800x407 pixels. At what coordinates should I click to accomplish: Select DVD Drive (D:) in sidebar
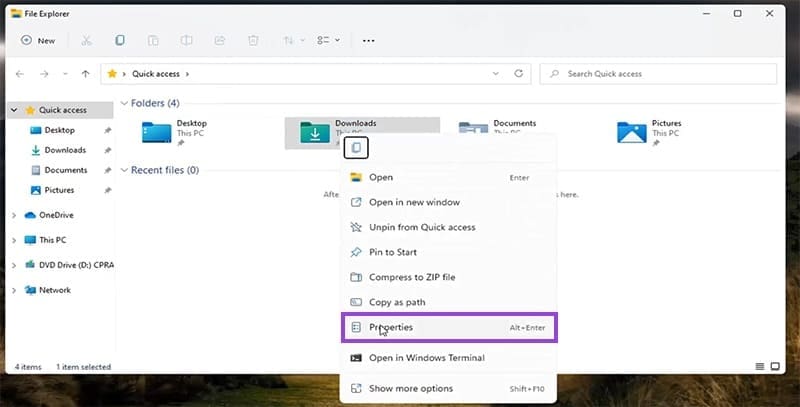76,265
